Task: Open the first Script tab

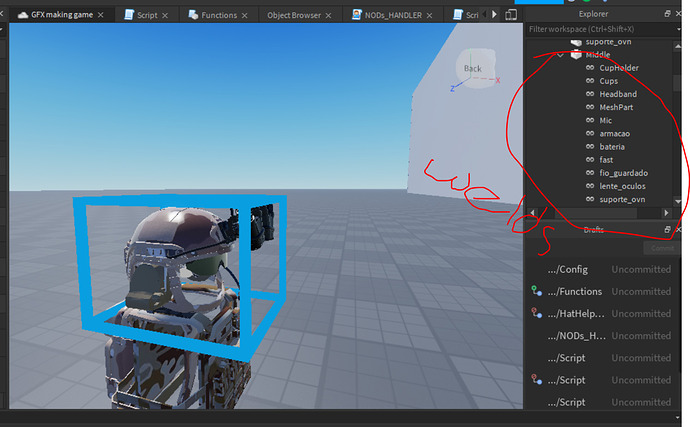Action: pos(147,15)
